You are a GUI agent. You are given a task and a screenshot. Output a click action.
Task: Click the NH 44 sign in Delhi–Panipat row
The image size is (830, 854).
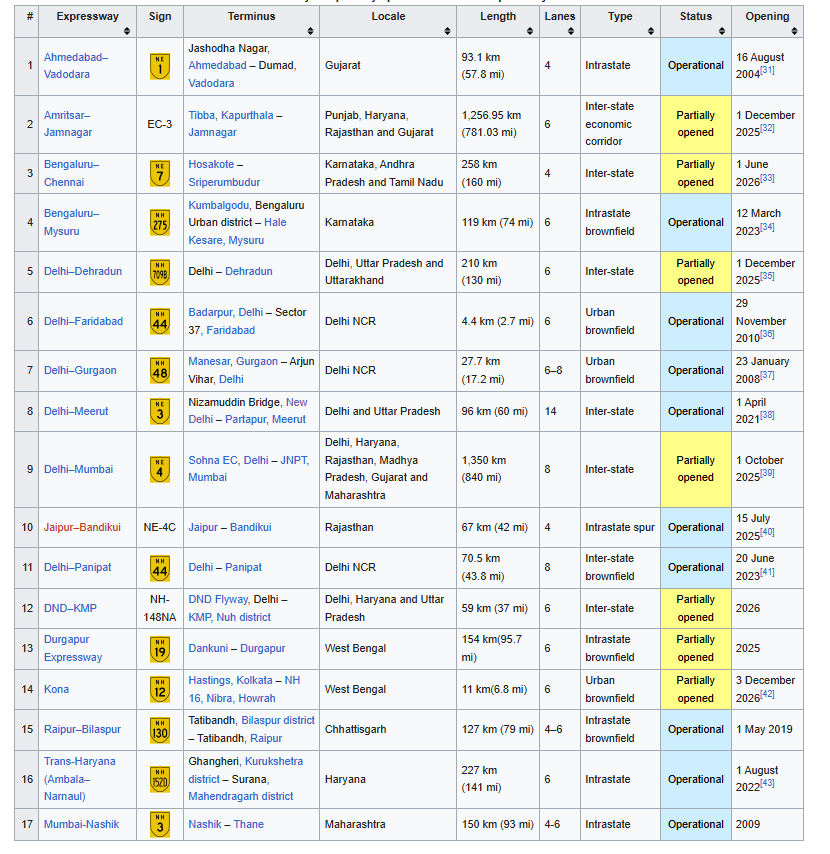pyautogui.click(x=160, y=568)
